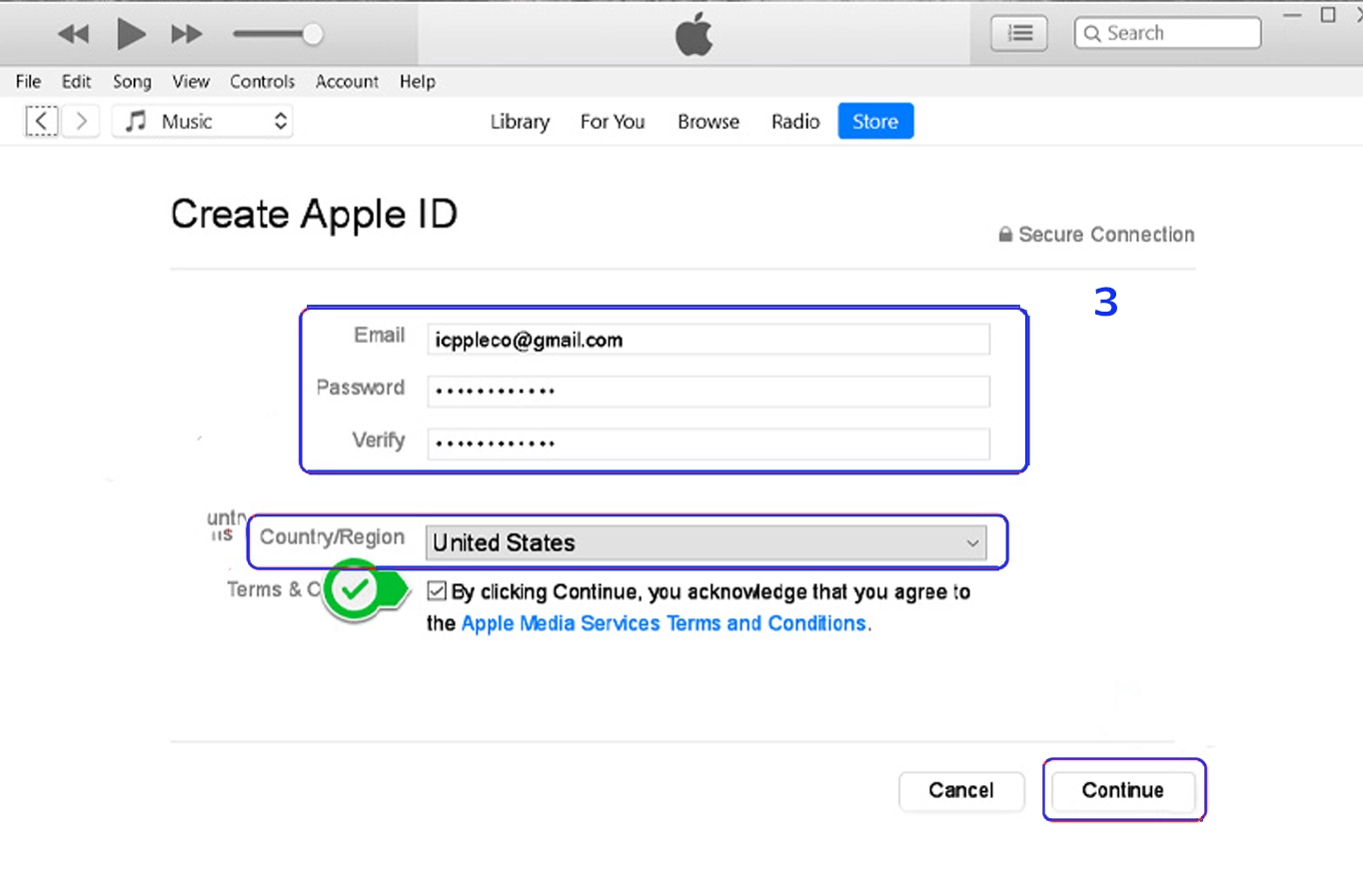This screenshot has width=1363, height=896.
Task: Switch to the Browse tab
Action: click(x=708, y=122)
